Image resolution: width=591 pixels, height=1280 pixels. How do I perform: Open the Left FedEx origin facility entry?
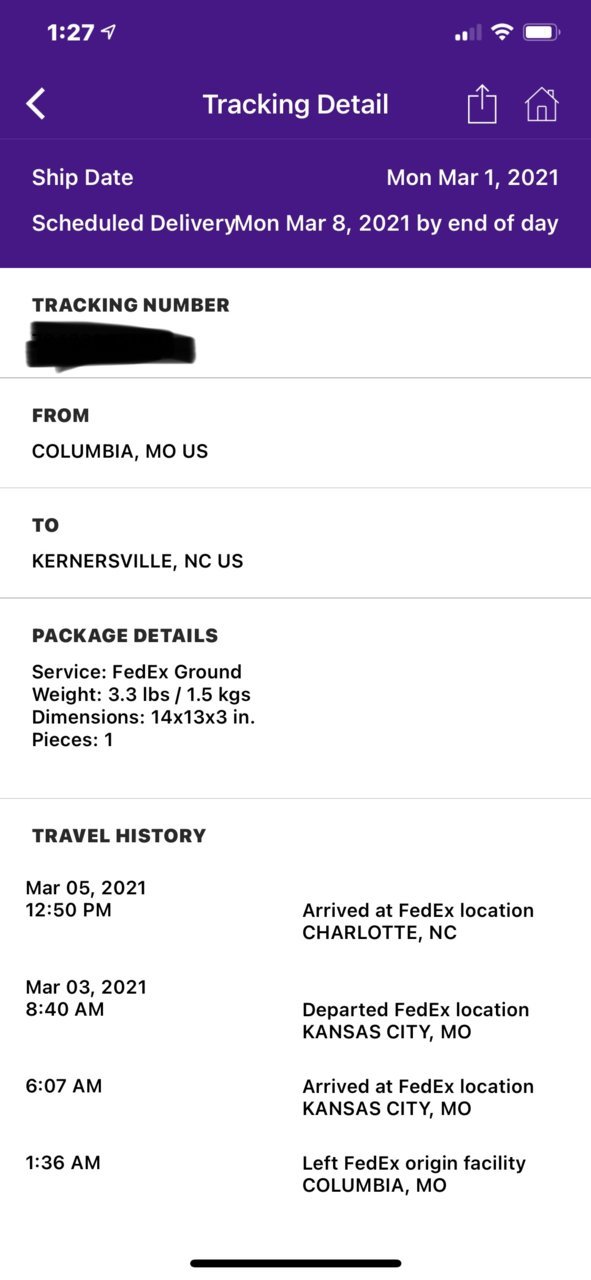coord(414,1174)
